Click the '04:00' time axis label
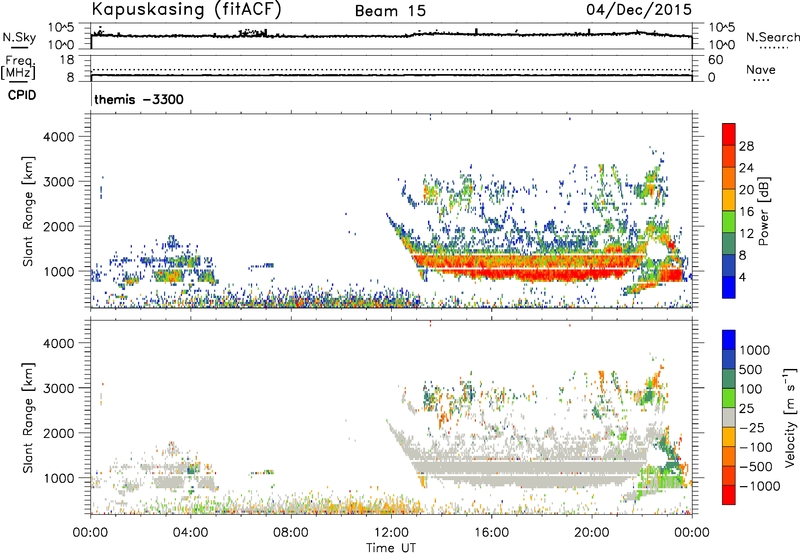 click(190, 533)
